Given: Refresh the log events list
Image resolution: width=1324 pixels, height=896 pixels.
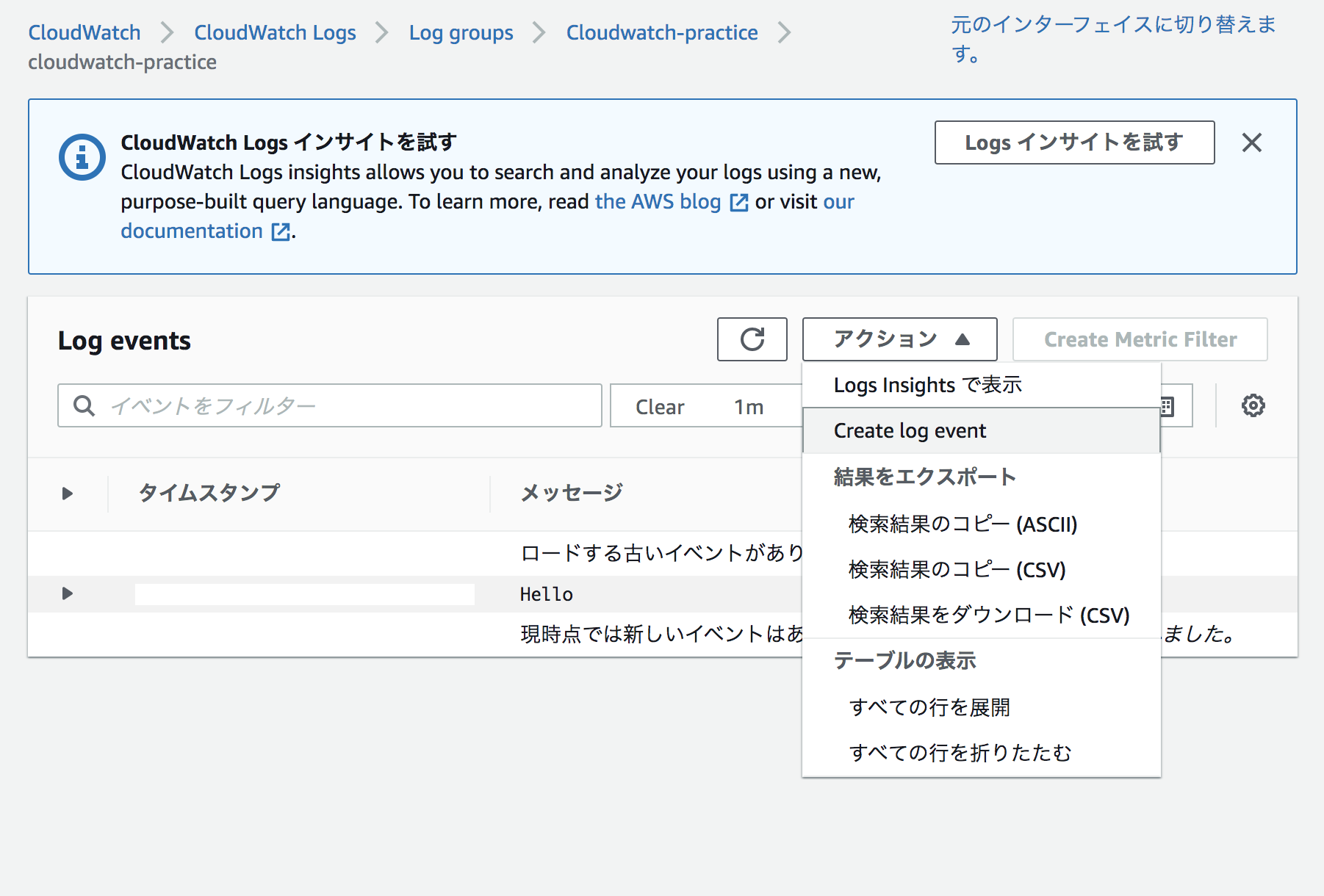Looking at the screenshot, I should point(752,339).
